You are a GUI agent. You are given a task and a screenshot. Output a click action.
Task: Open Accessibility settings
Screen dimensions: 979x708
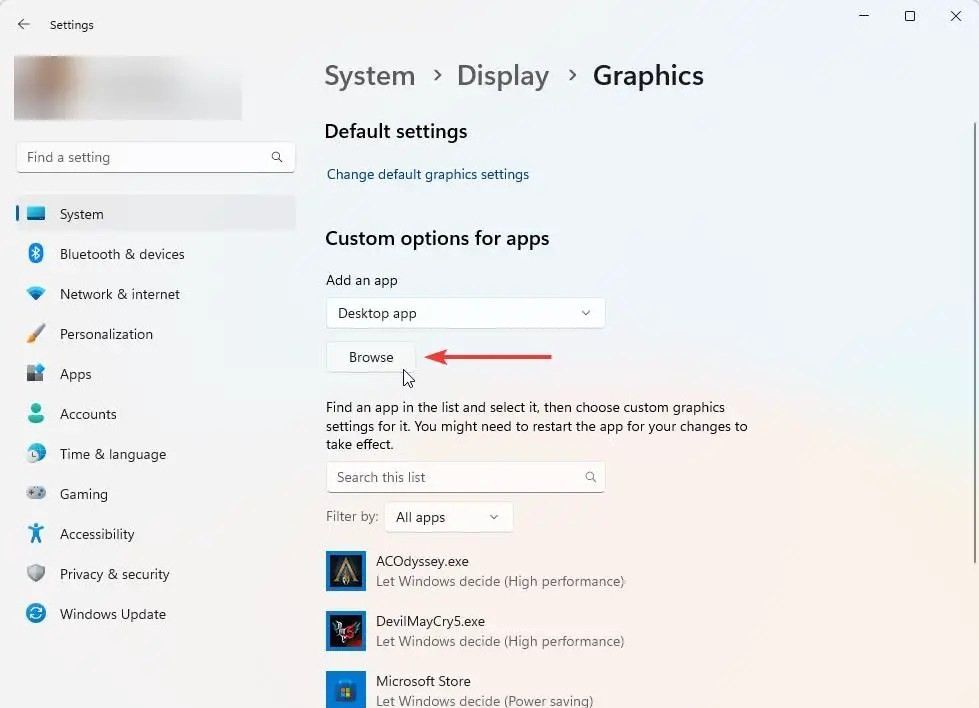tap(36, 534)
